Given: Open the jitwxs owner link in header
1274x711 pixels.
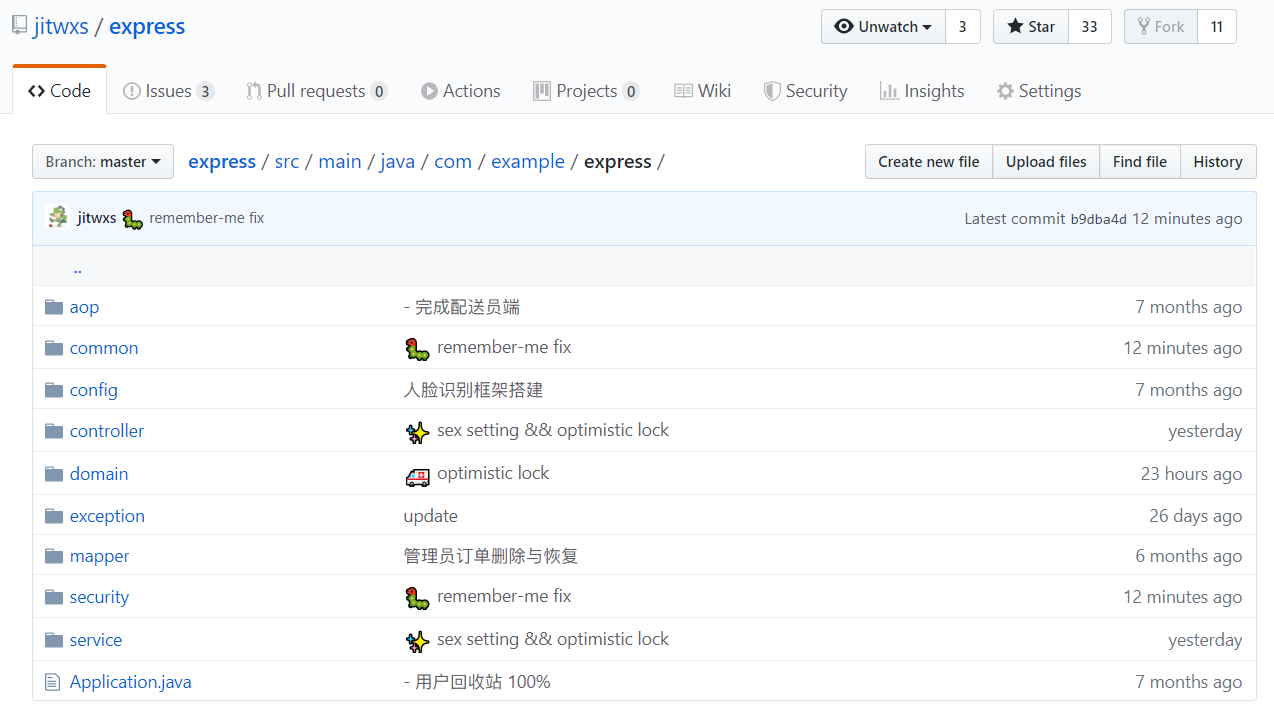Looking at the screenshot, I should point(61,27).
